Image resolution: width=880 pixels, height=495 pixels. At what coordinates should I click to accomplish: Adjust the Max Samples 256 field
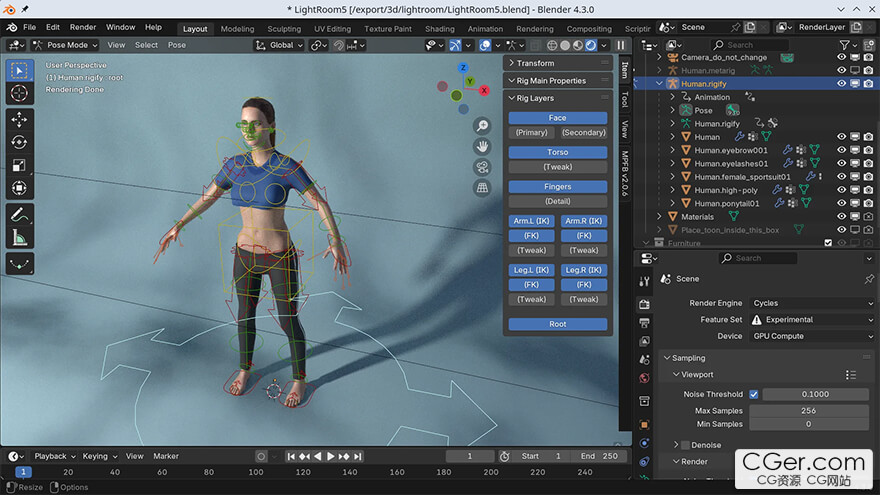coord(809,411)
